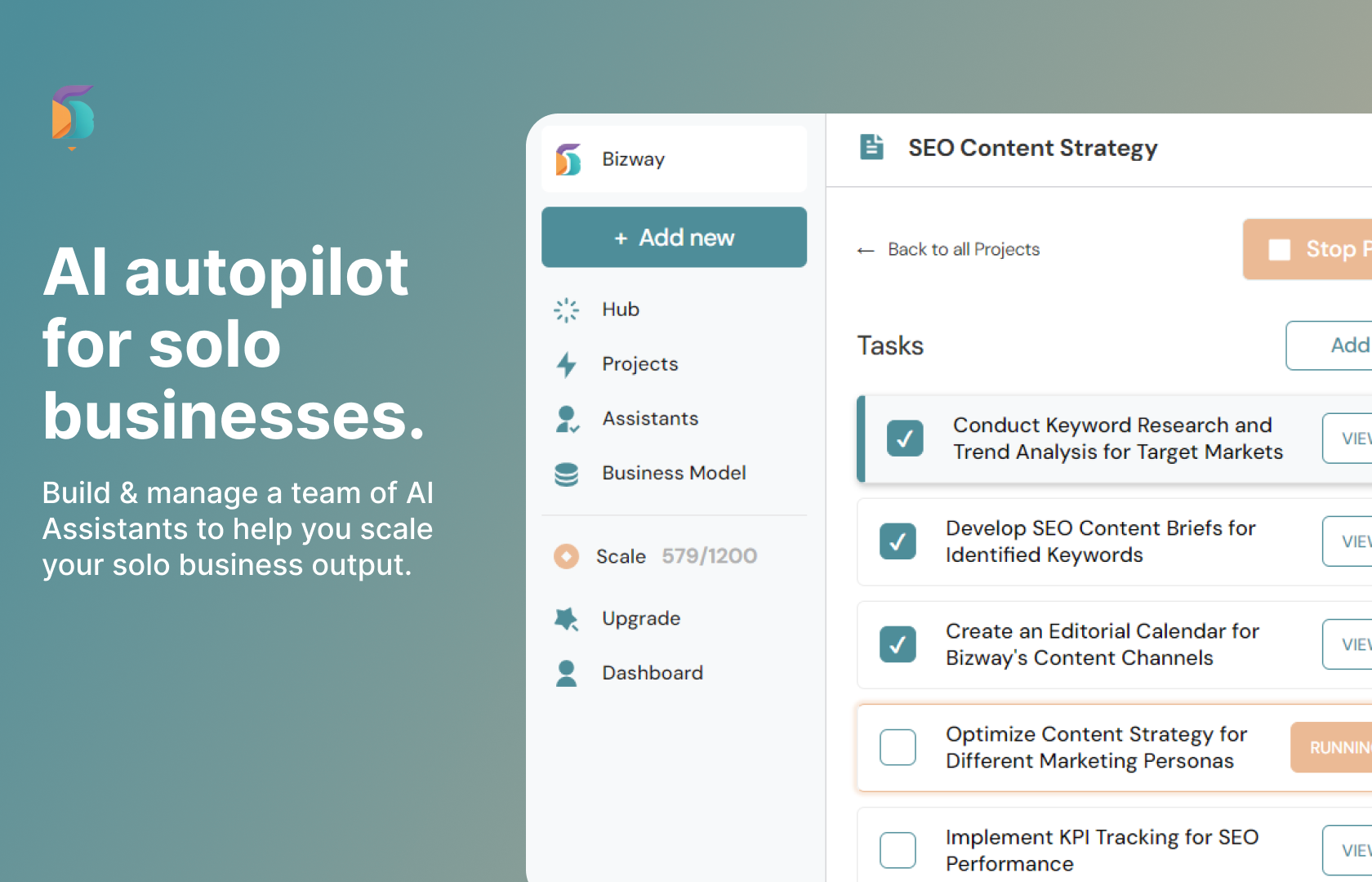Click the Bizway workspace name selector
The width and height of the screenshot is (1372, 882).
[x=674, y=159]
